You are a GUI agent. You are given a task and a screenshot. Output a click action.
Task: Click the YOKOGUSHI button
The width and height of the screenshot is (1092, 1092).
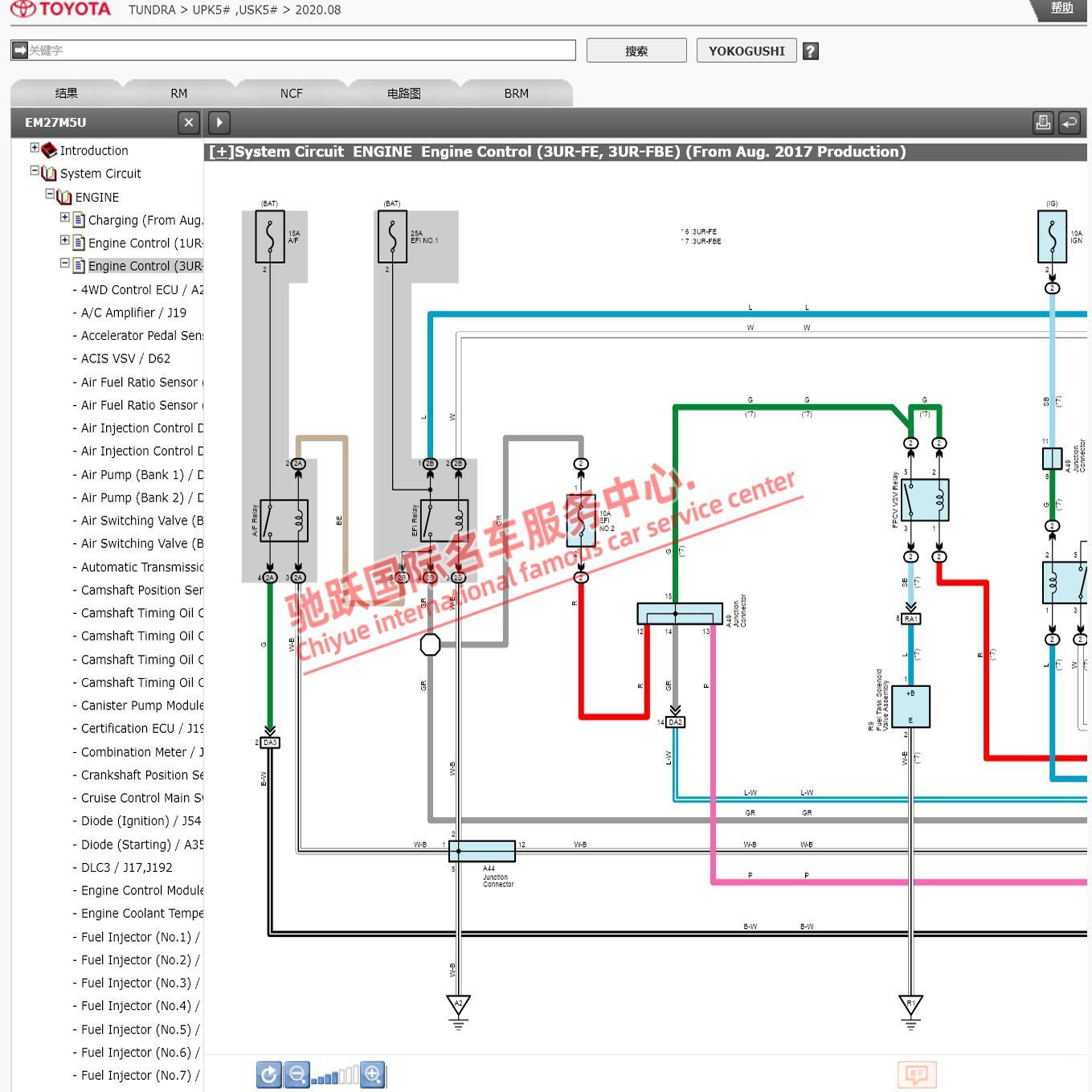click(x=746, y=51)
